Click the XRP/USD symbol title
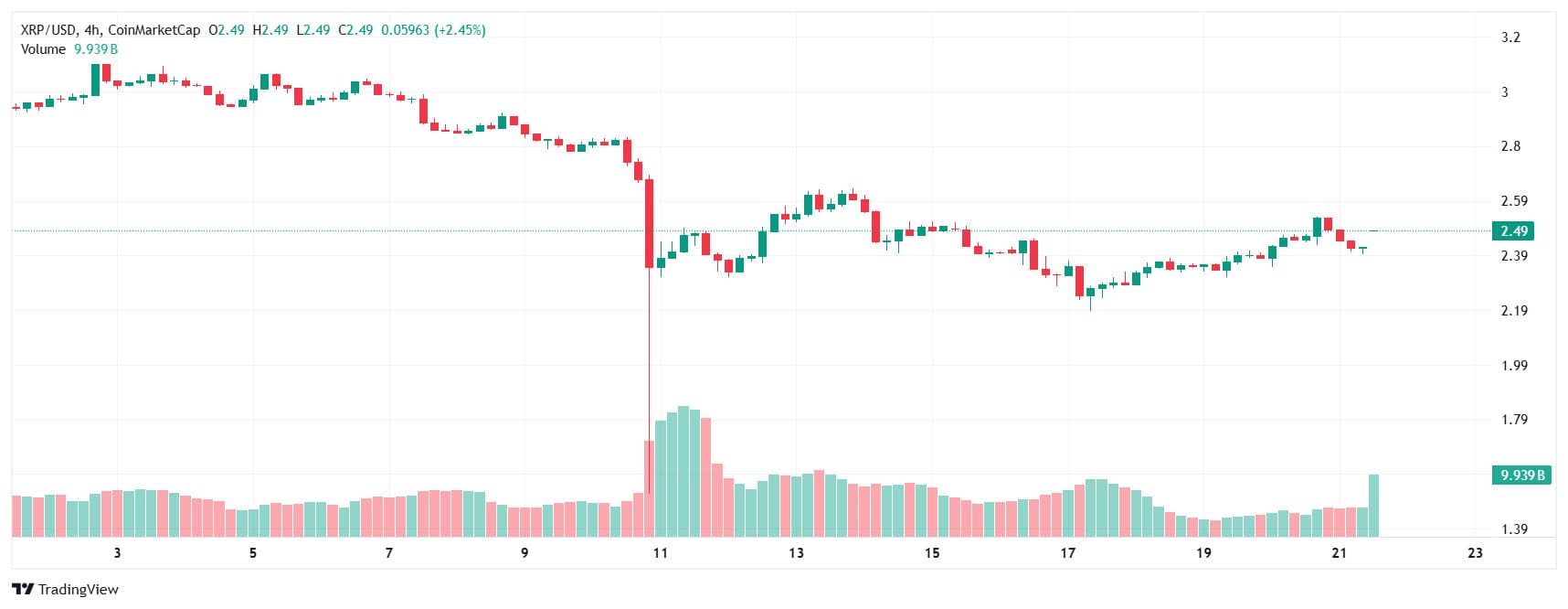 click(48, 30)
